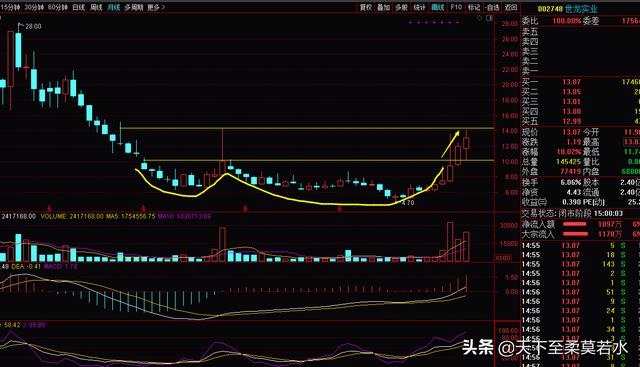The width and height of the screenshot is (640, 367).
Task: Click the 返回 back button
Action: (x=511, y=7)
